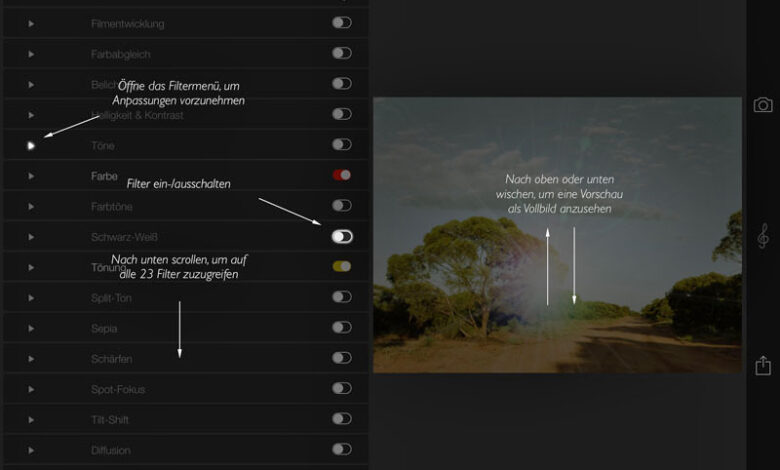Expand the Schwarz-Weiß filter menu
780x470 pixels.
click(31, 237)
